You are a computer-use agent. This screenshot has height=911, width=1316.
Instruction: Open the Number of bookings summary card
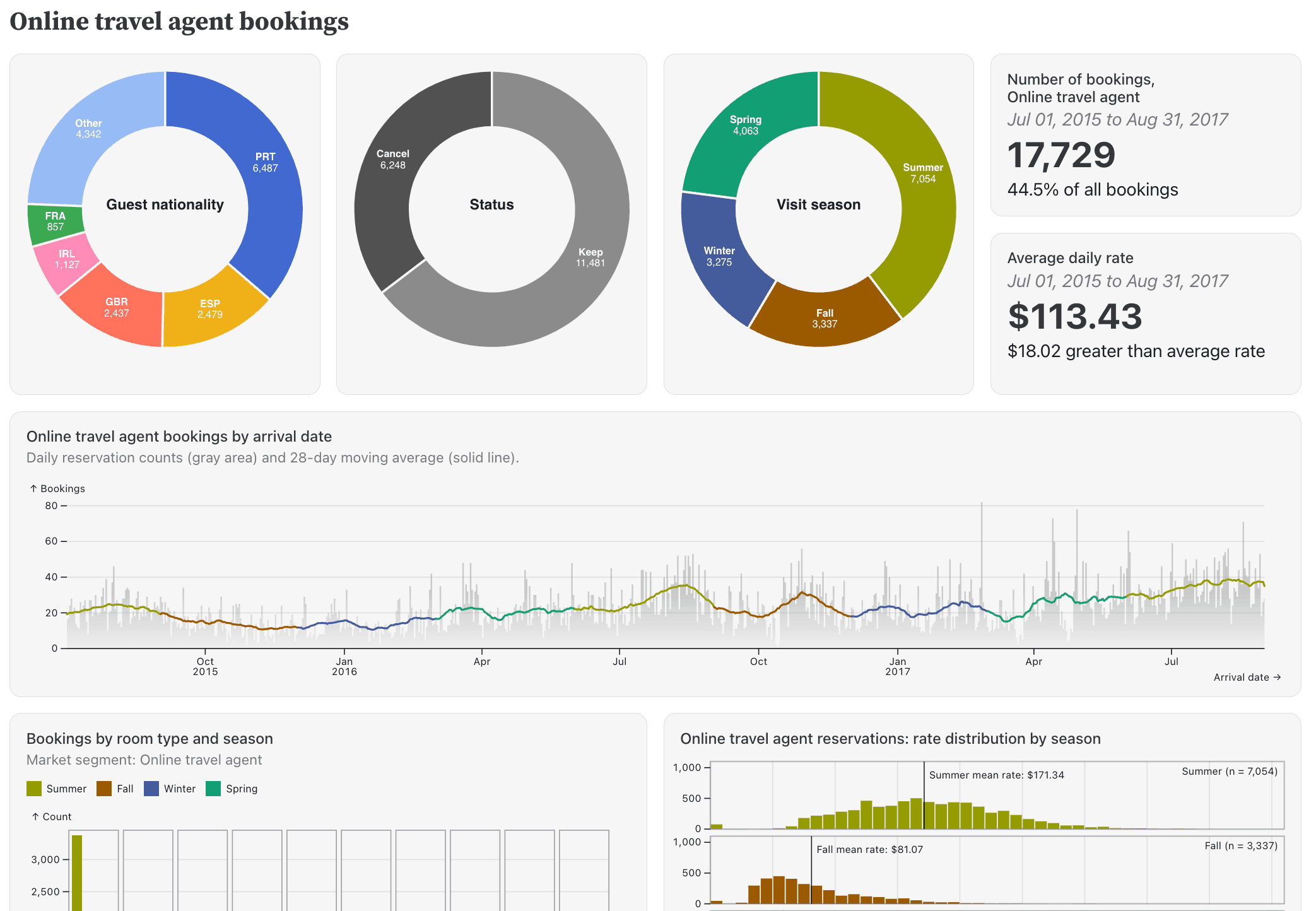click(x=1146, y=136)
